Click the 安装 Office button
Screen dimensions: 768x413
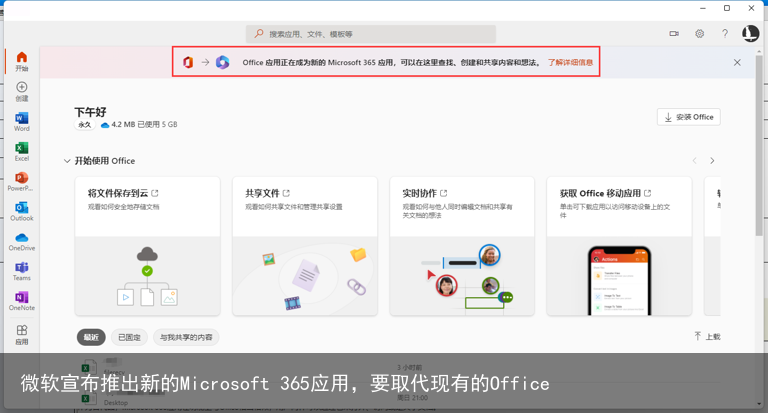tap(689, 117)
